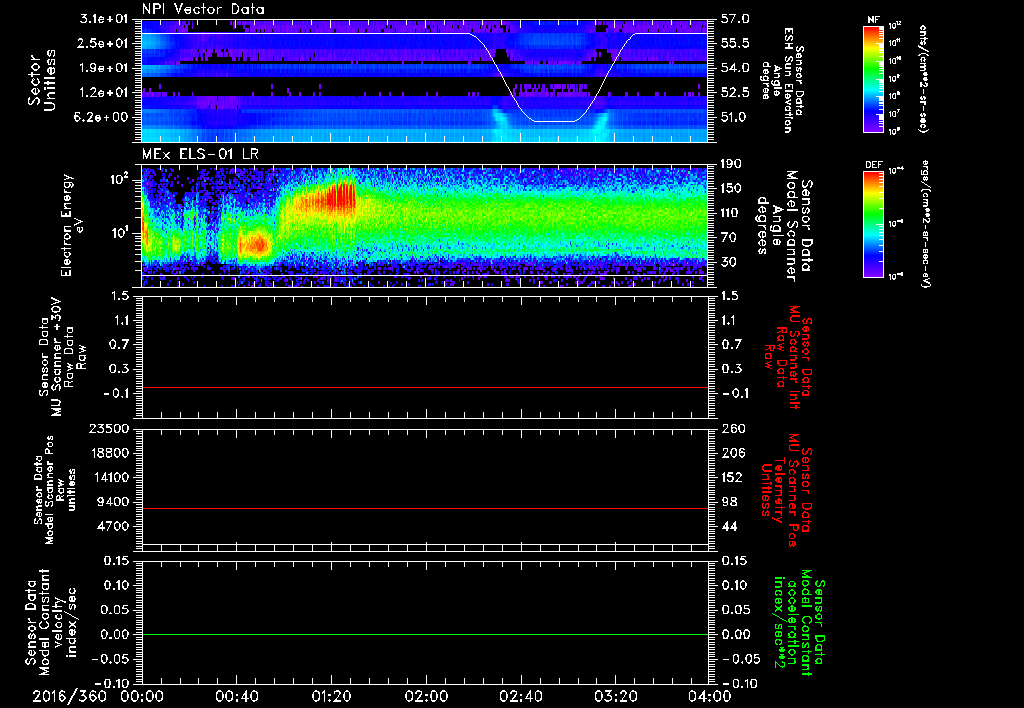Click the 55.5 sun elevation tick value
This screenshot has height=708, width=1024.
pos(735,43)
